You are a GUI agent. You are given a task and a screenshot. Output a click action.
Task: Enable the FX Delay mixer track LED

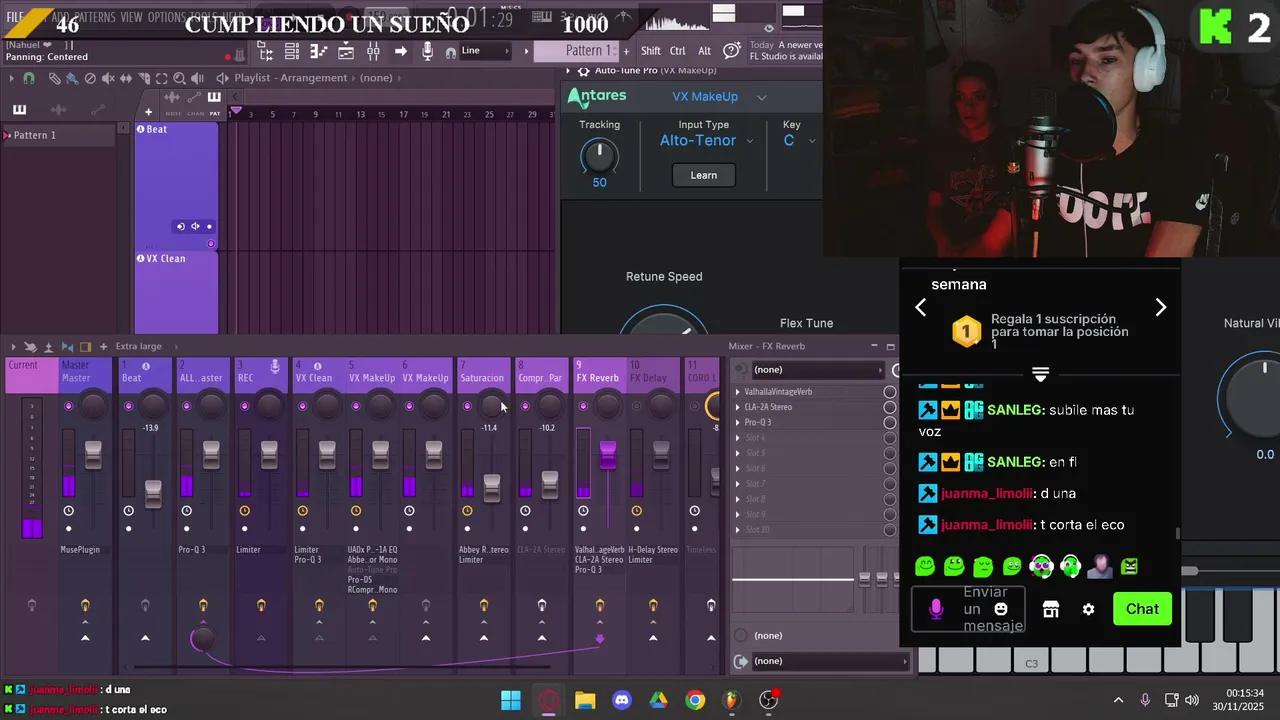click(x=637, y=406)
